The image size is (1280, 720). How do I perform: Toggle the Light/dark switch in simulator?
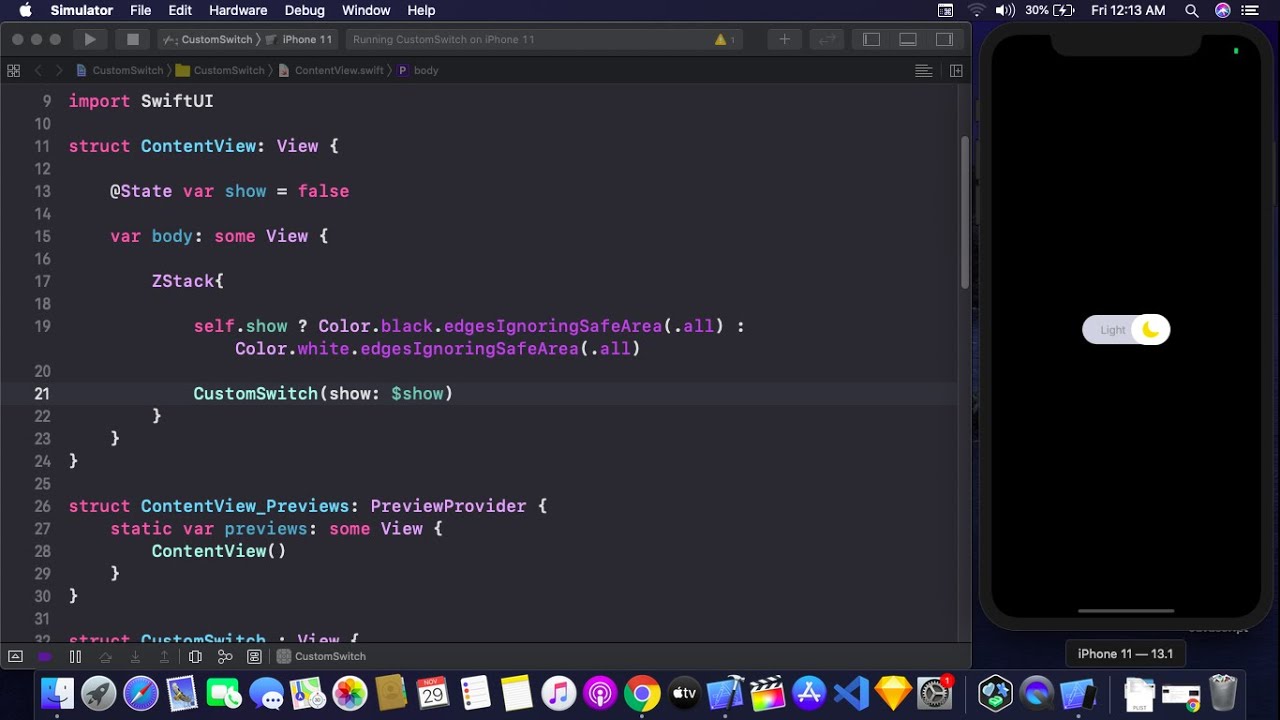point(1126,330)
